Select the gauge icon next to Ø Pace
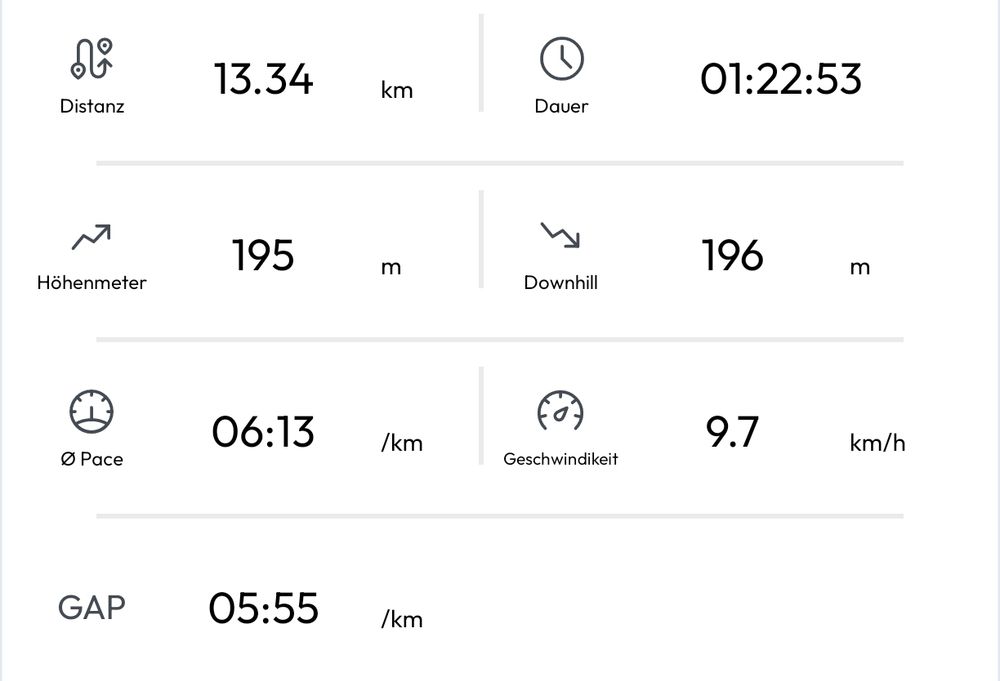The image size is (1000, 681). [x=93, y=413]
